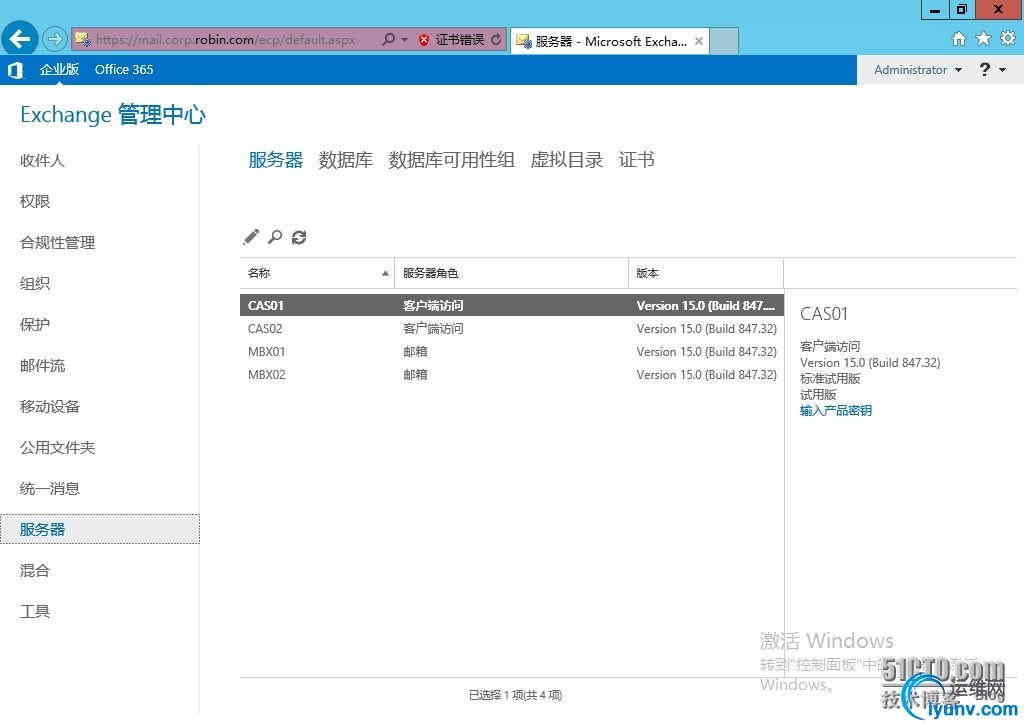Open 工具 in left navigation

tap(35, 611)
